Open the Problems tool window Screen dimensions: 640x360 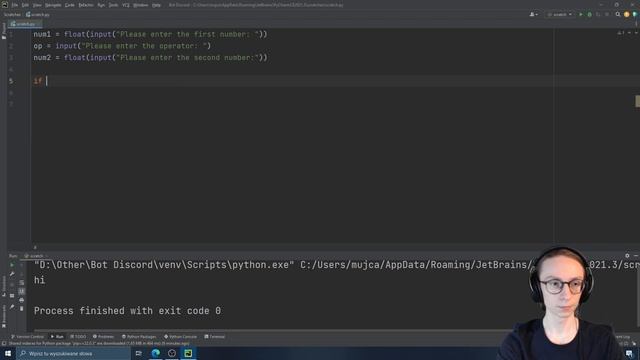103,337
